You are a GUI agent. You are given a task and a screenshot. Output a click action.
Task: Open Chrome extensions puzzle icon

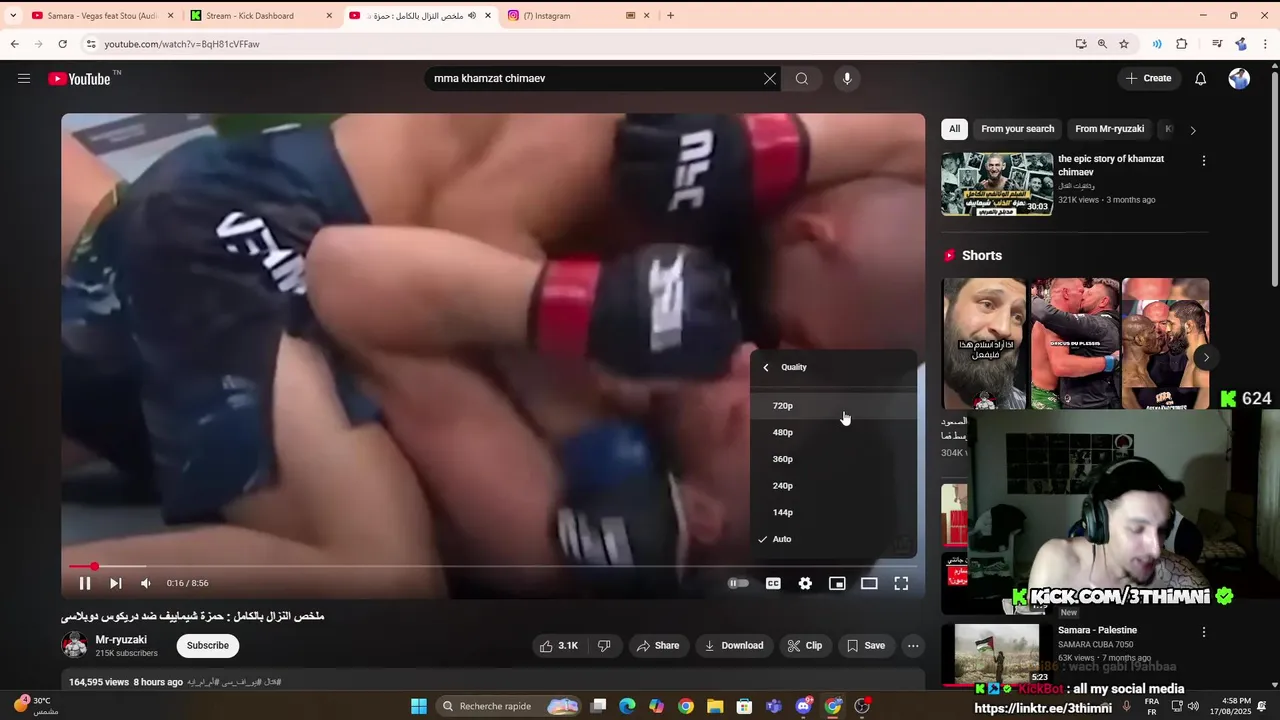[x=1182, y=44]
